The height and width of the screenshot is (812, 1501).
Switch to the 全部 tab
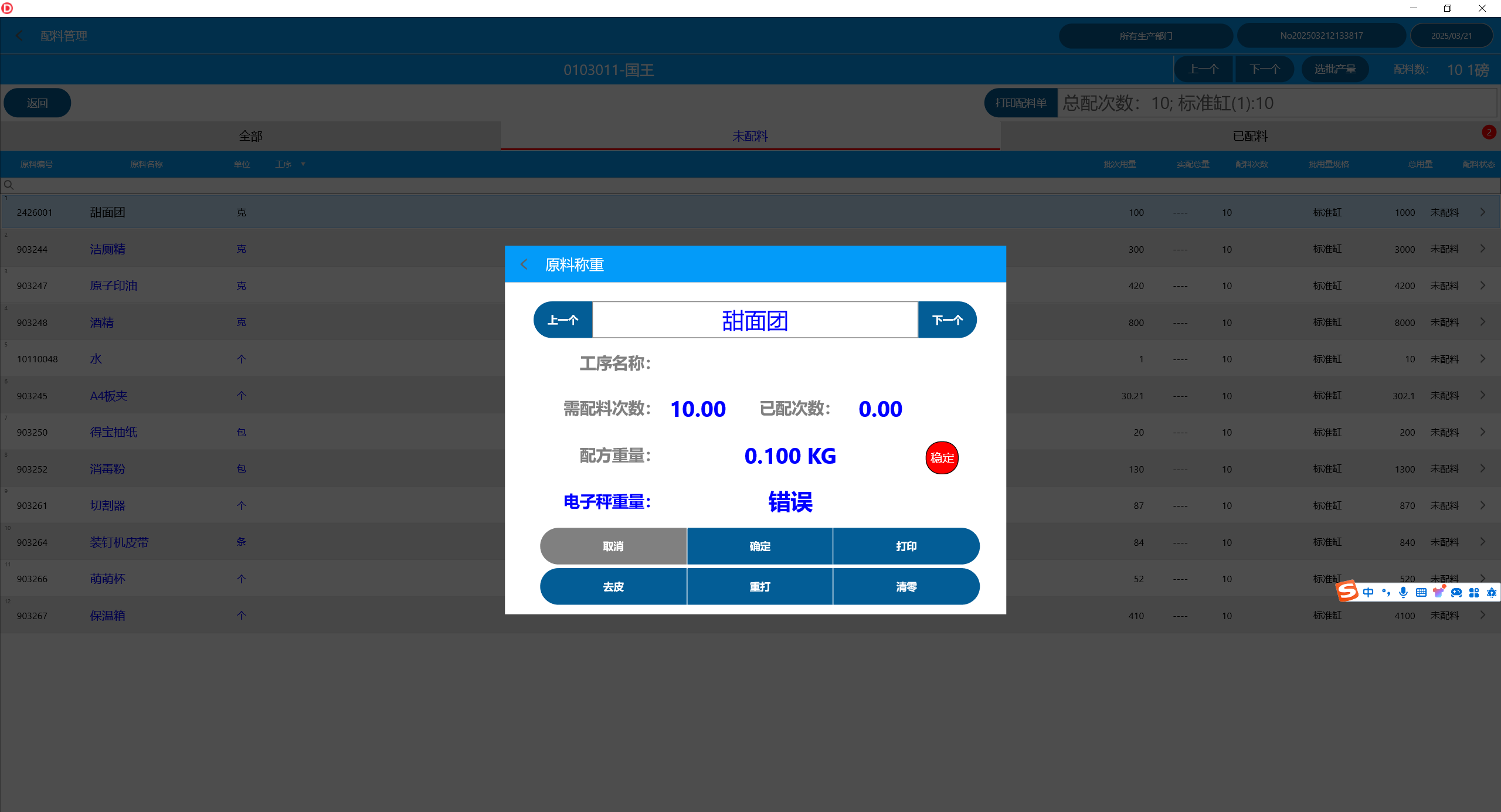pyautogui.click(x=250, y=136)
